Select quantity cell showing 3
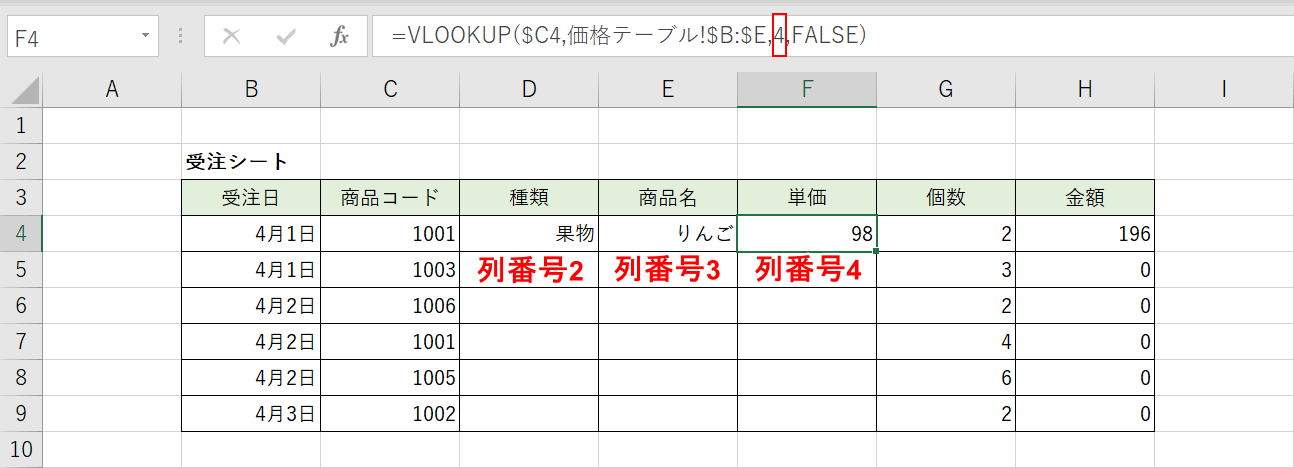Viewport: 1294px width, 468px height. click(946, 270)
